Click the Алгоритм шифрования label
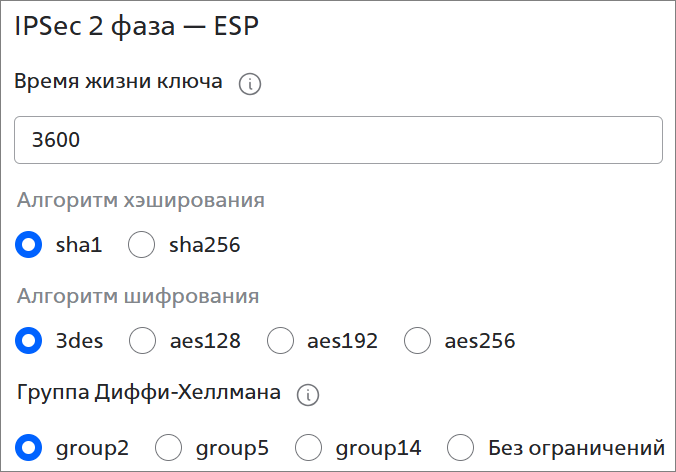 pyautogui.click(x=138, y=296)
